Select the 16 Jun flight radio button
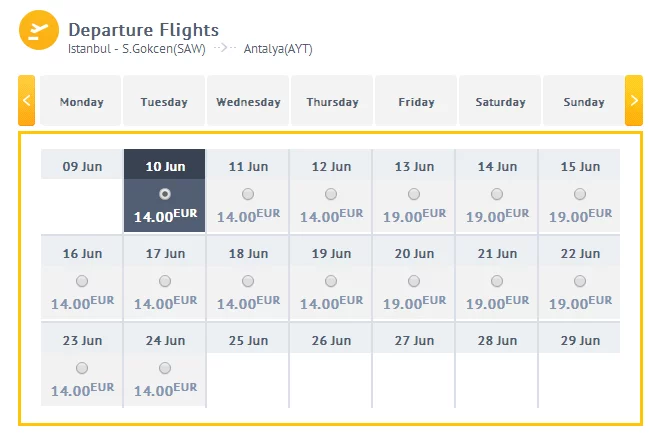 coord(82,282)
